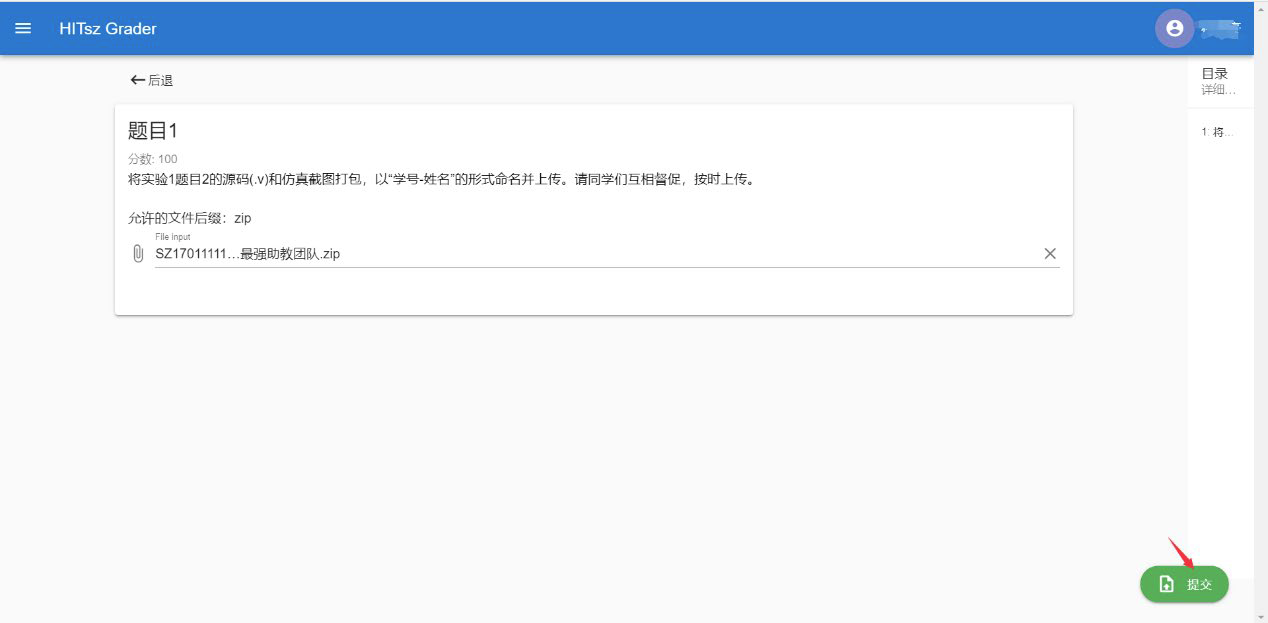Click the upload icon in 提交 button
This screenshot has width=1268, height=623.
click(x=1166, y=584)
